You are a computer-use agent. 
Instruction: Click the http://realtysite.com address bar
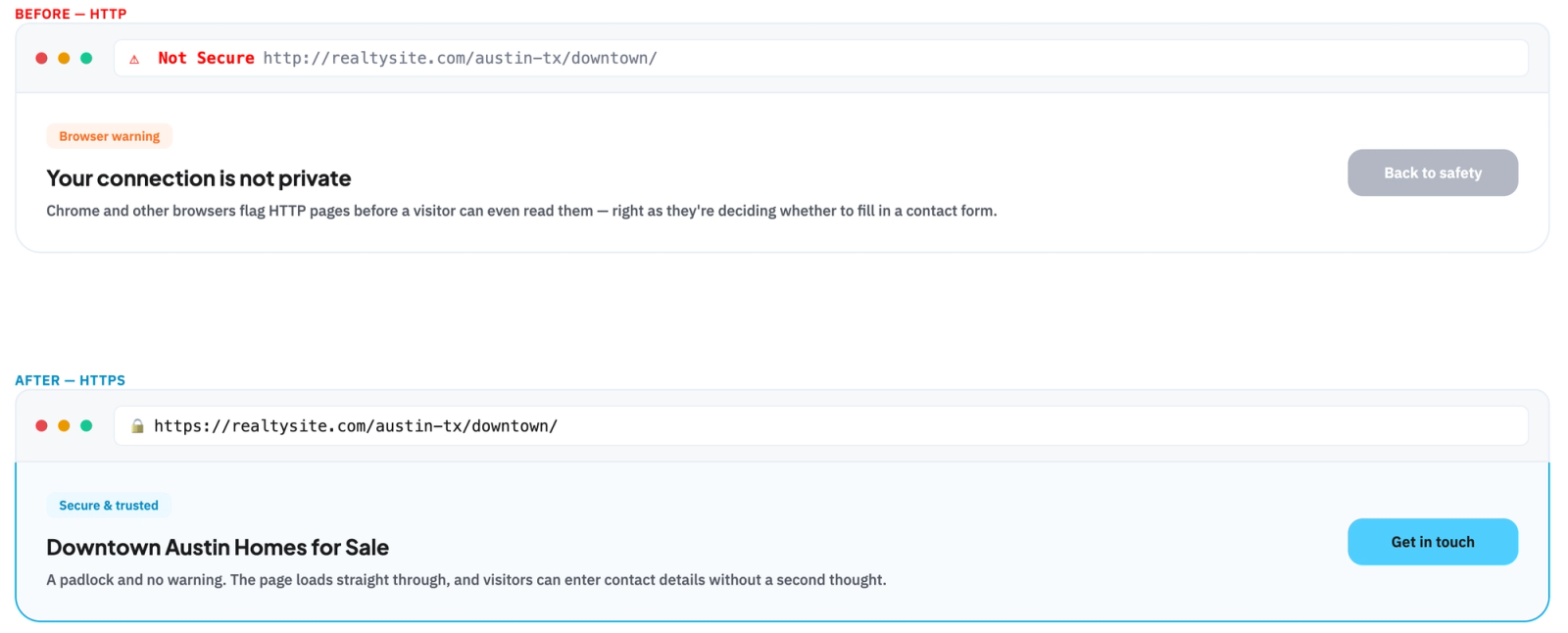pyautogui.click(x=821, y=58)
